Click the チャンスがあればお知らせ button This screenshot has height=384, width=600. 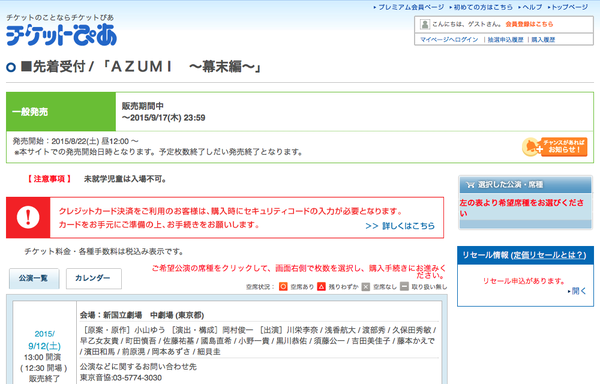[555, 147]
